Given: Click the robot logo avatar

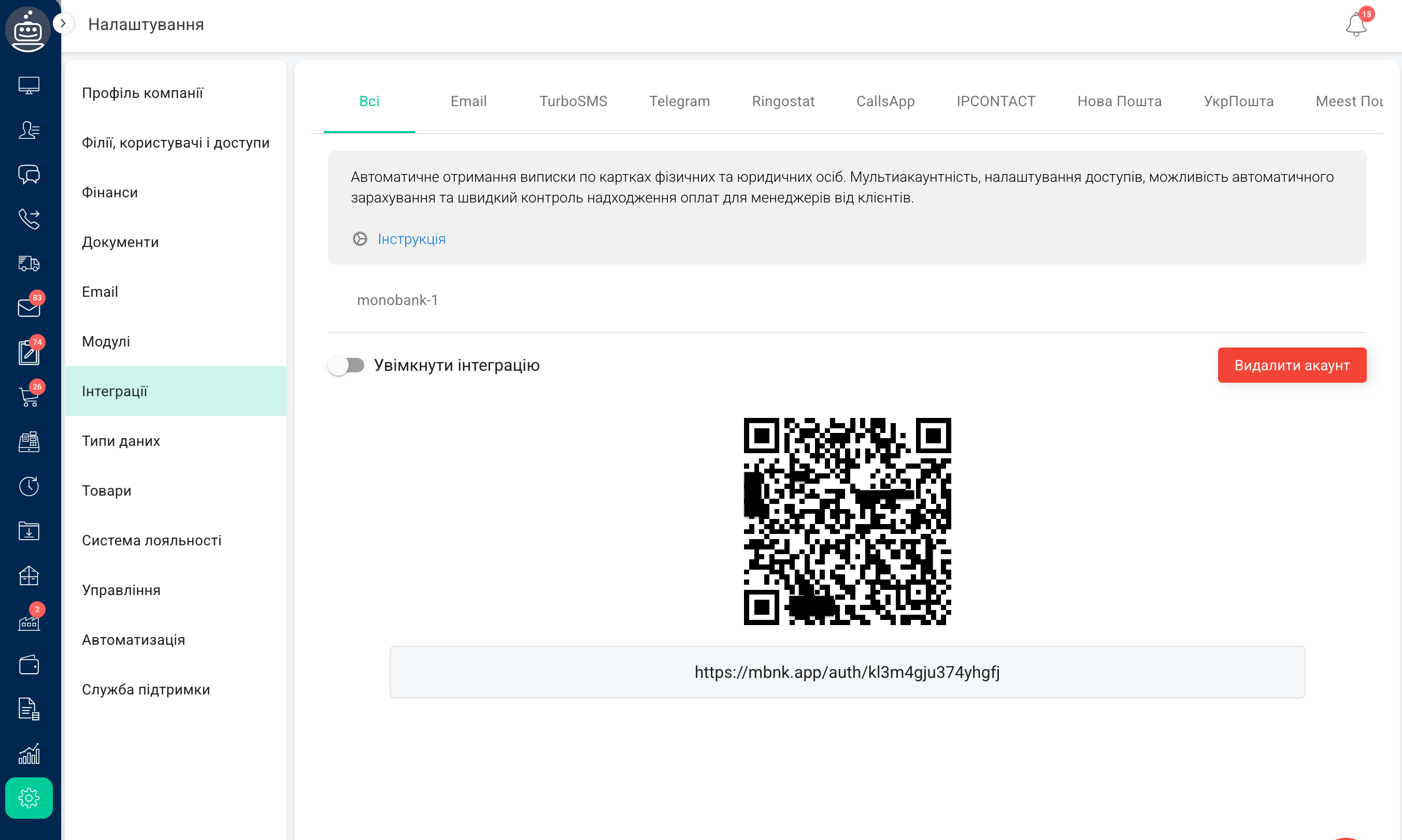Looking at the screenshot, I should pyautogui.click(x=28, y=29).
